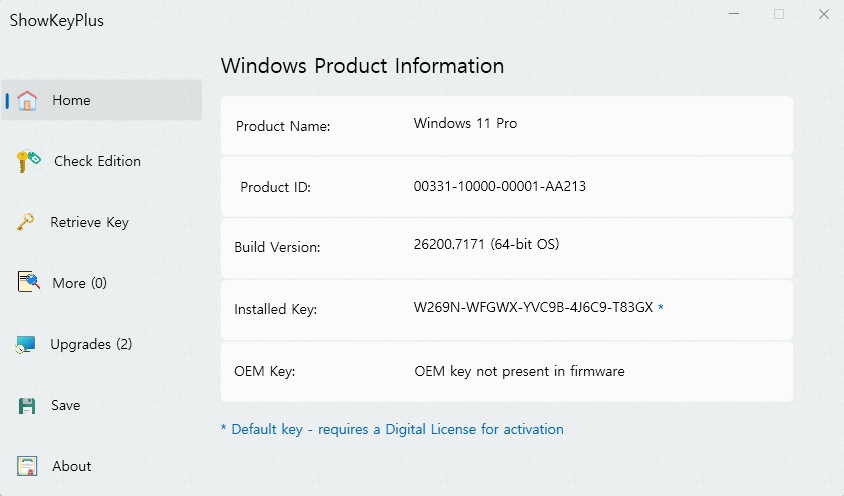Click the ShowKeyPlus window title
The height and width of the screenshot is (496, 844).
click(x=57, y=20)
